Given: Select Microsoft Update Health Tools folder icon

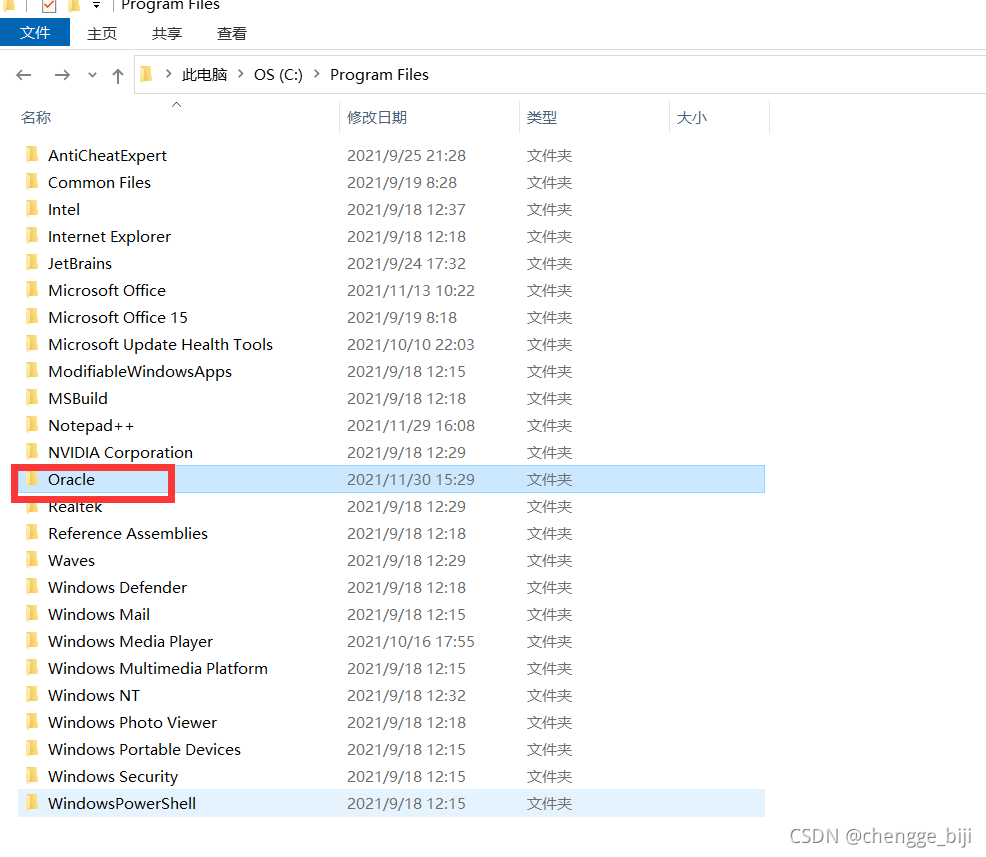Looking at the screenshot, I should click(x=32, y=344).
